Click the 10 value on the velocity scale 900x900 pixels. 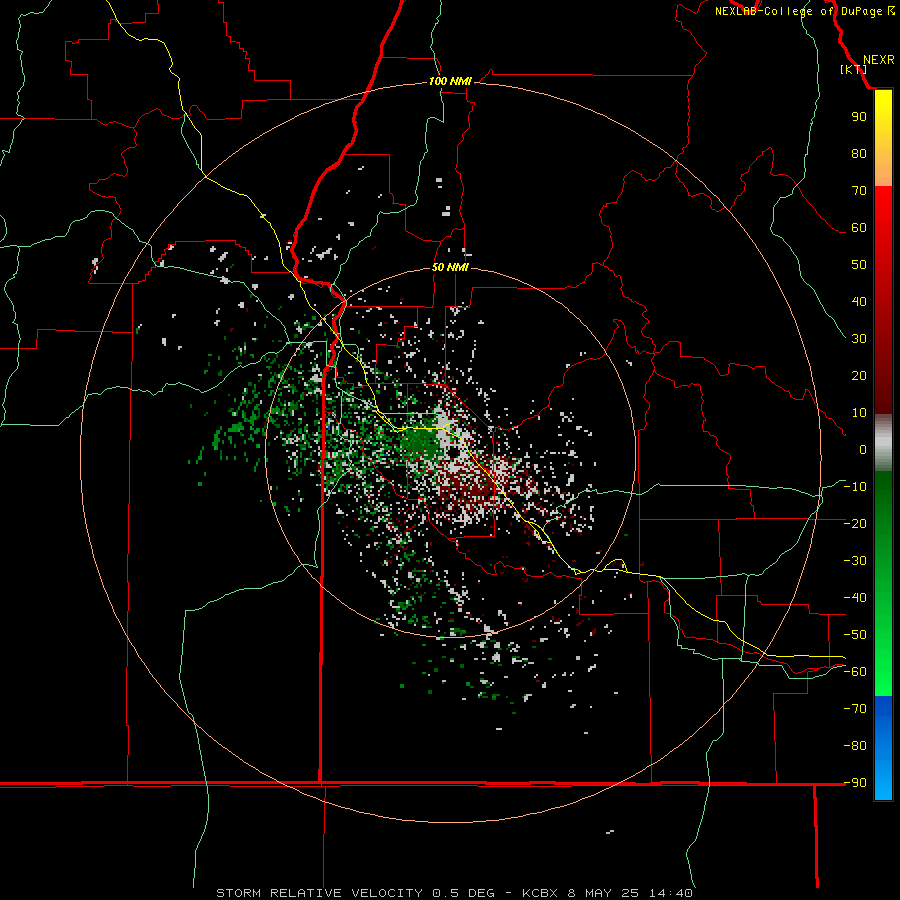(x=859, y=413)
